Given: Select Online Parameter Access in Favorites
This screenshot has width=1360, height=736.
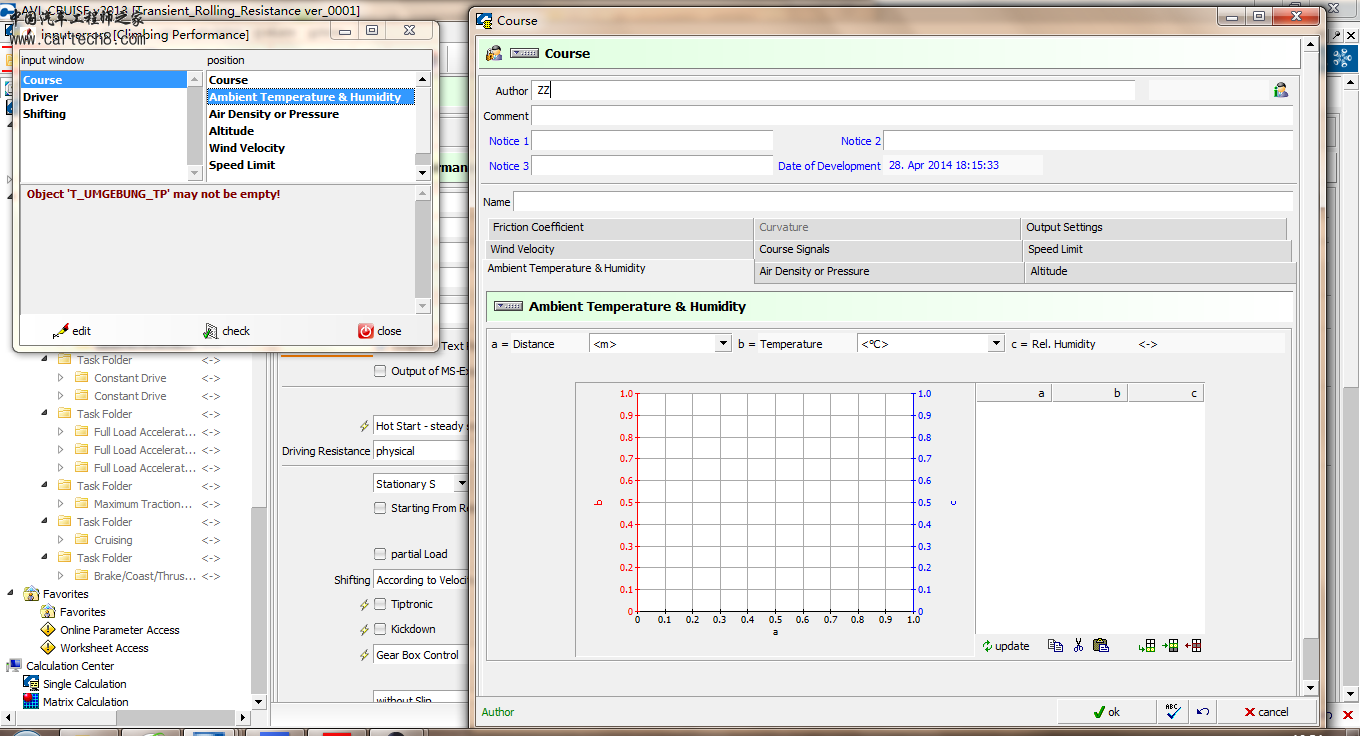Looking at the screenshot, I should coord(119,630).
